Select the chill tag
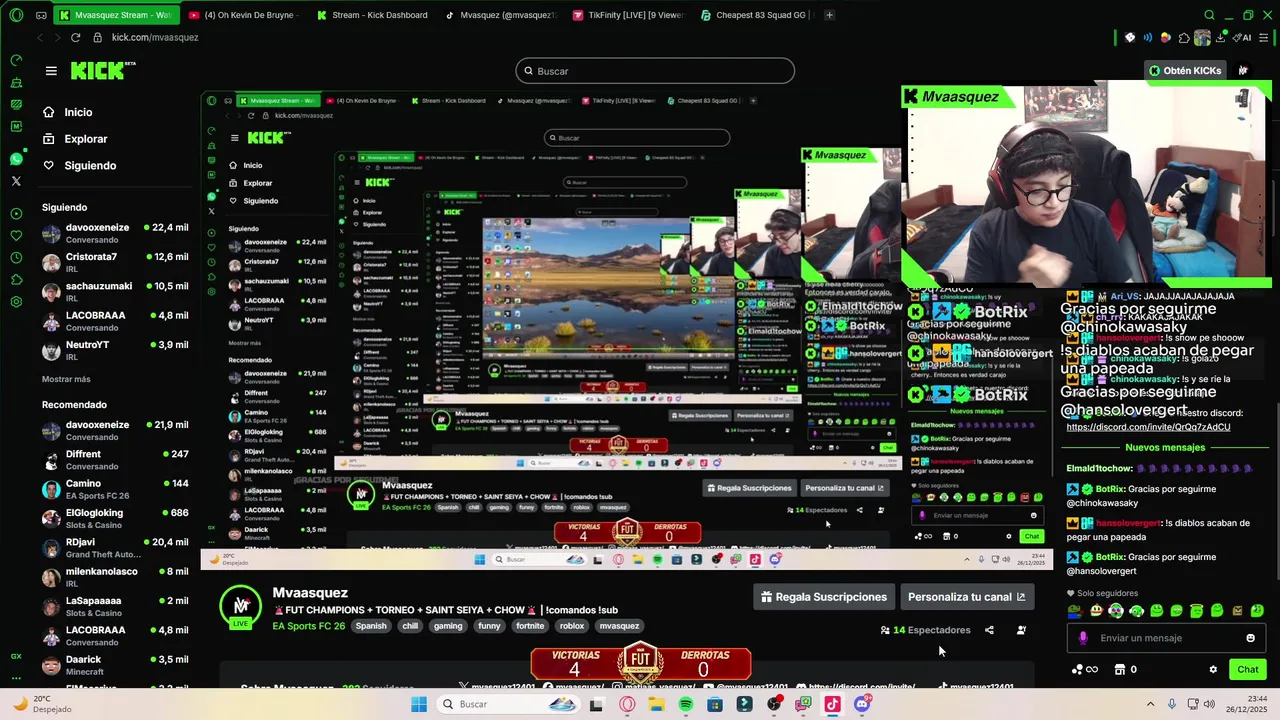1280x720 pixels. 410,626
